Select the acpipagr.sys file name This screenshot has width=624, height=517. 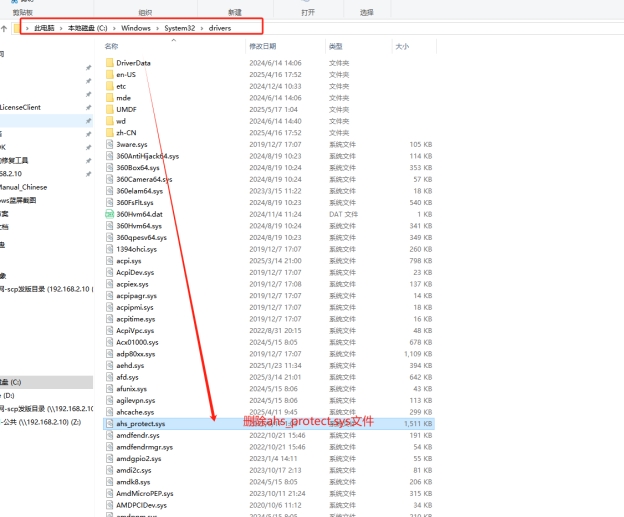point(136,296)
